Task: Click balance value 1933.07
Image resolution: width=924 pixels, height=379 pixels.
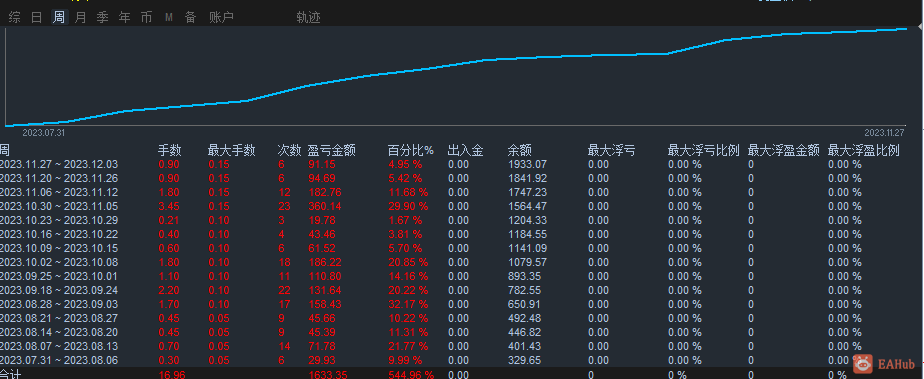Action: coord(527,164)
